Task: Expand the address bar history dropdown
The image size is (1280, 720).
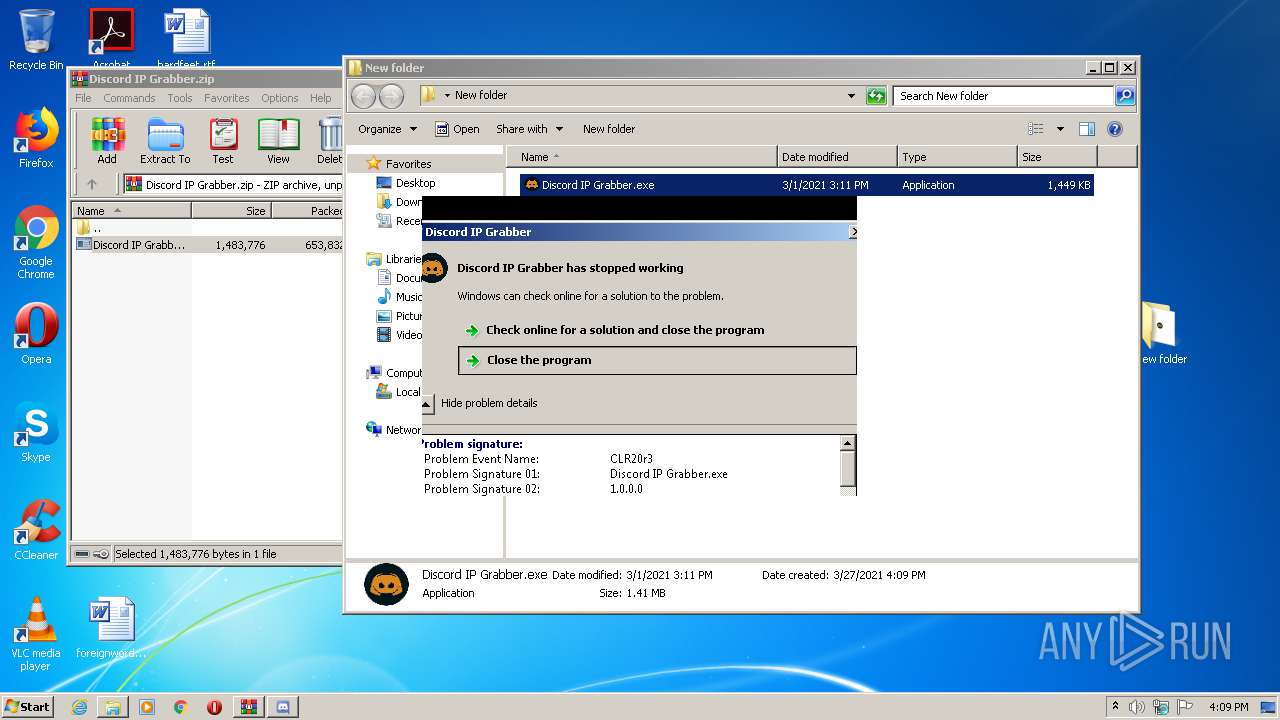Action: 851,96
